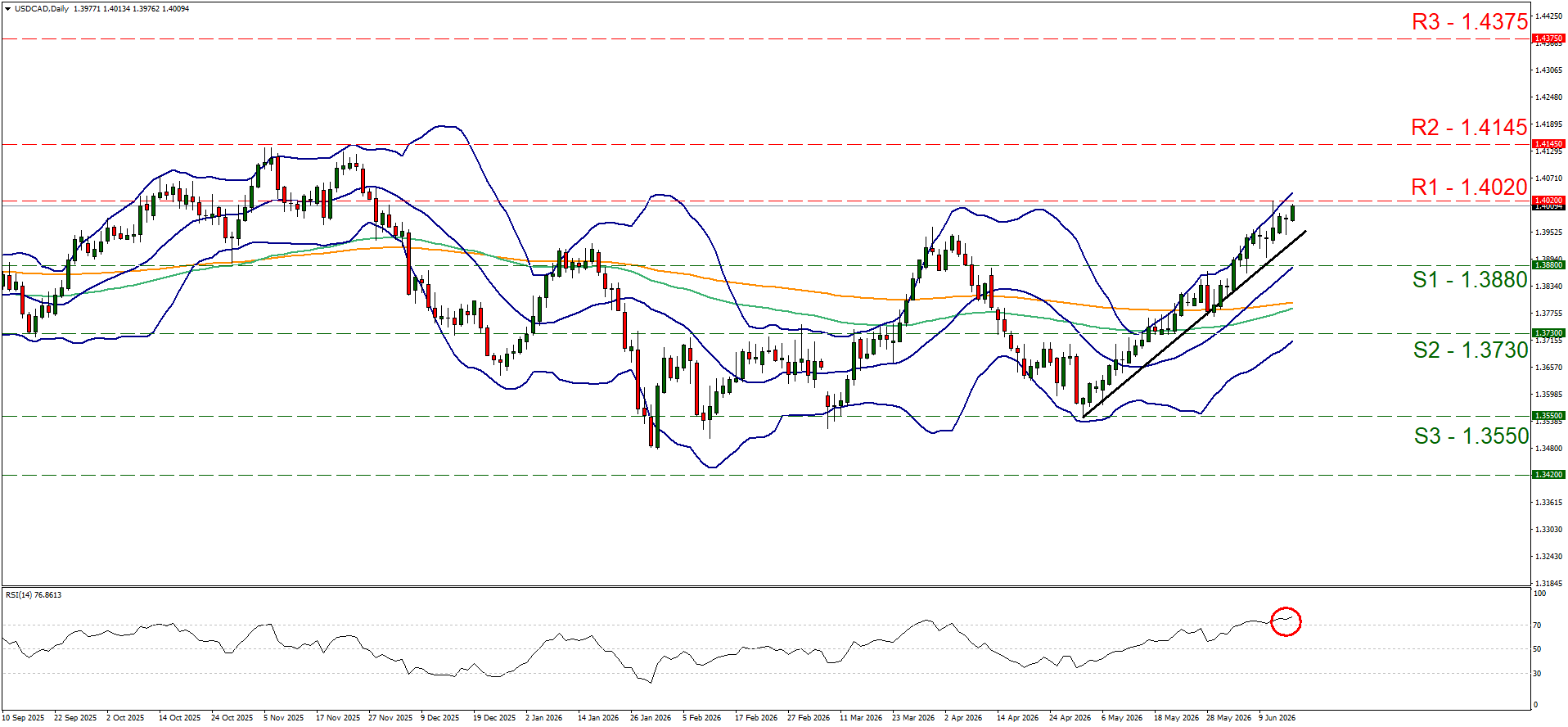1568x727 pixels.
Task: Select the S2 - 1.3730 support label
Action: 1471,350
